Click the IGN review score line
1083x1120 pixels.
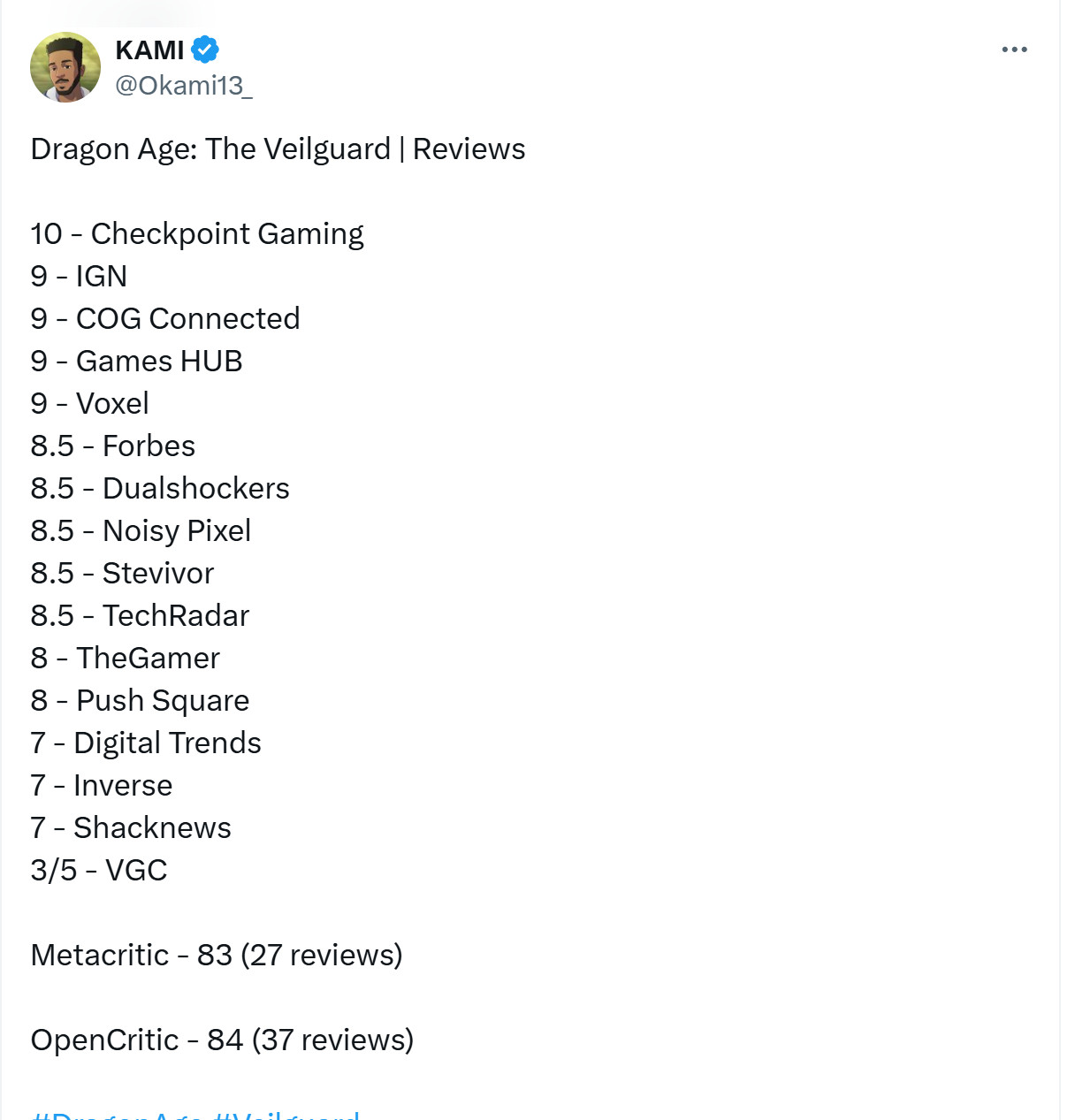tap(79, 277)
